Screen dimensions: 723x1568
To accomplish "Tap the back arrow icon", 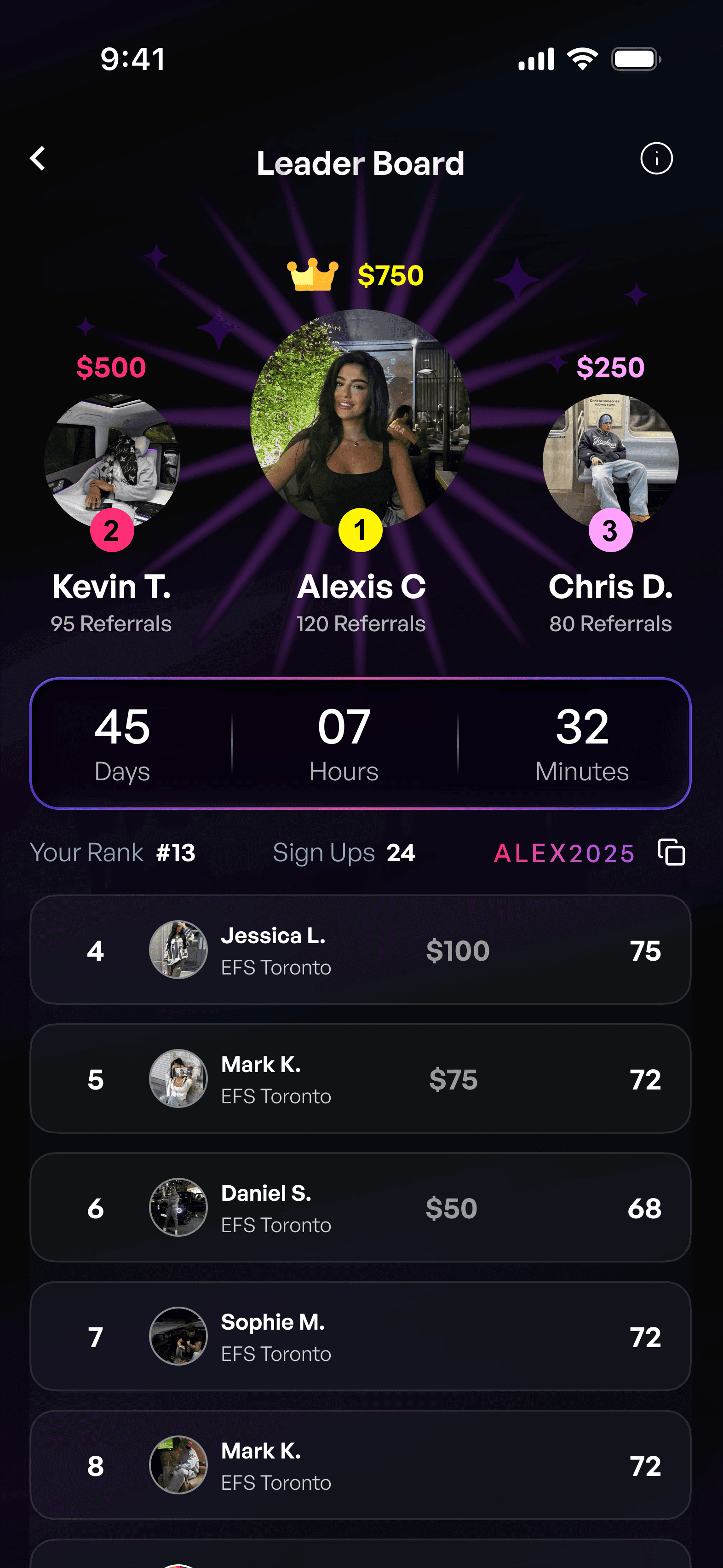I will 38,158.
